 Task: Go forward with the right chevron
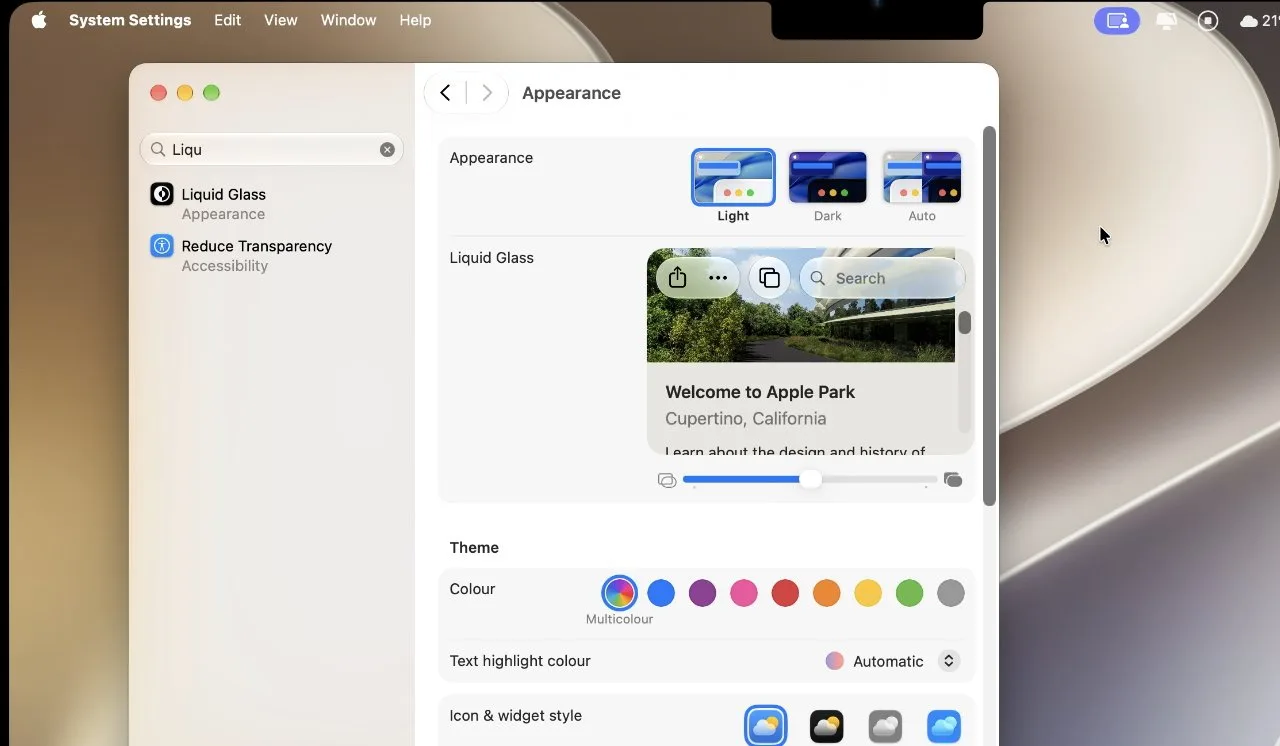[x=487, y=93]
